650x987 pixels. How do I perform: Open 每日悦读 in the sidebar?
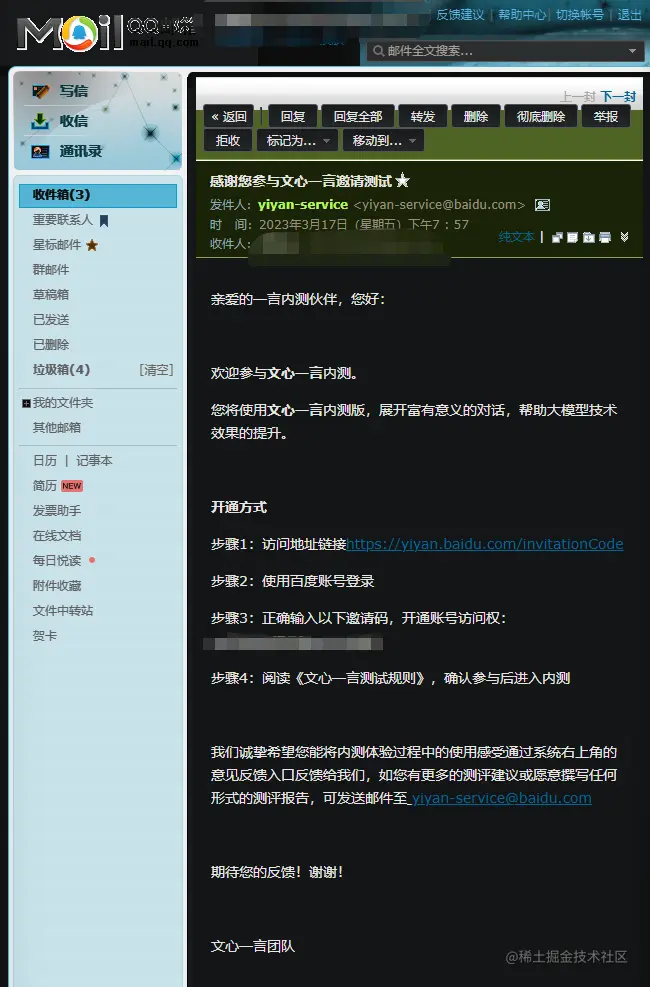coord(57,560)
